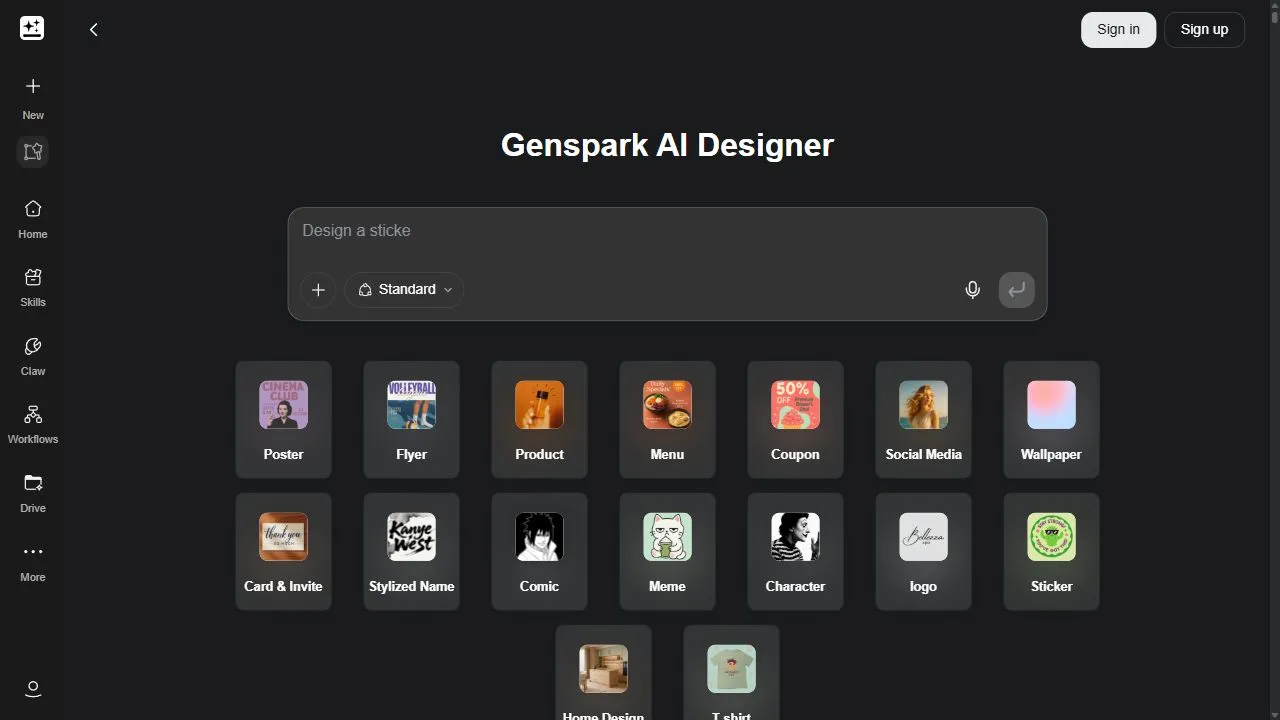Select the Home Design category
Image resolution: width=1280 pixels, height=720 pixels.
click(603, 673)
